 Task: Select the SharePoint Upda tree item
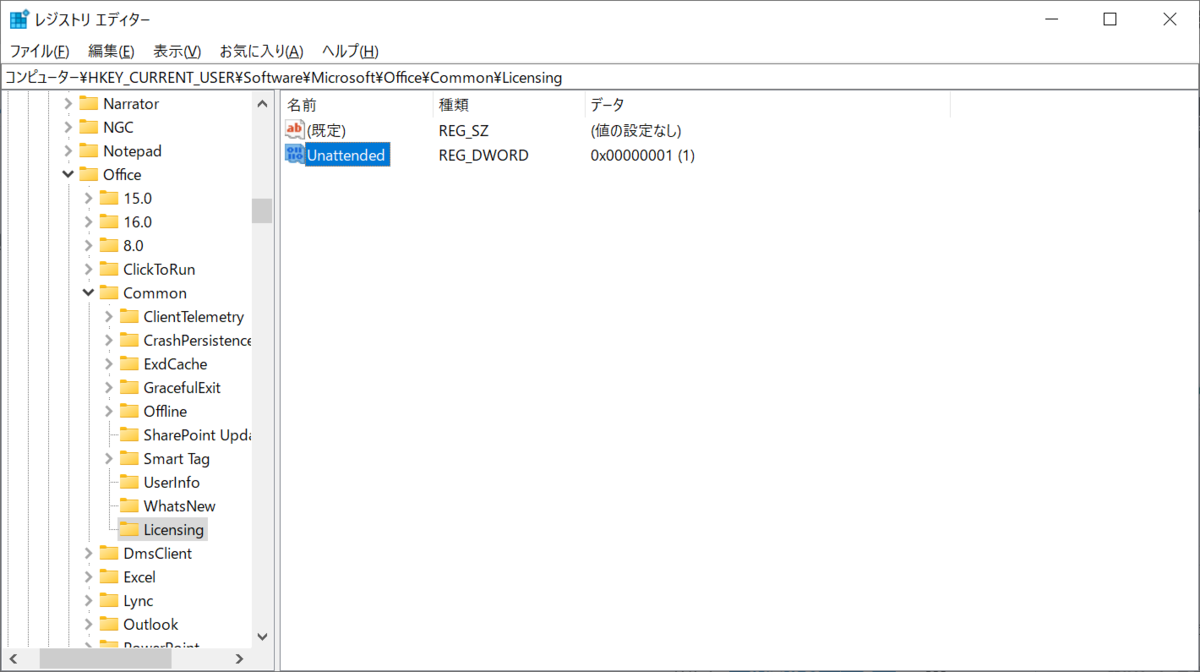click(198, 435)
